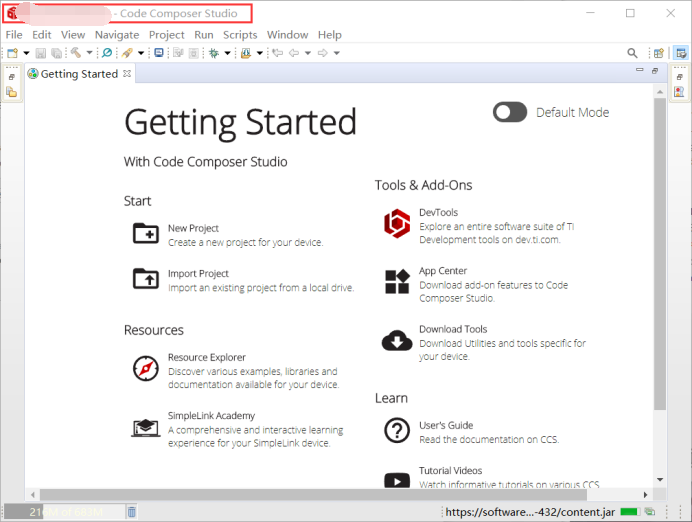Open the Download Tools link

point(453,329)
